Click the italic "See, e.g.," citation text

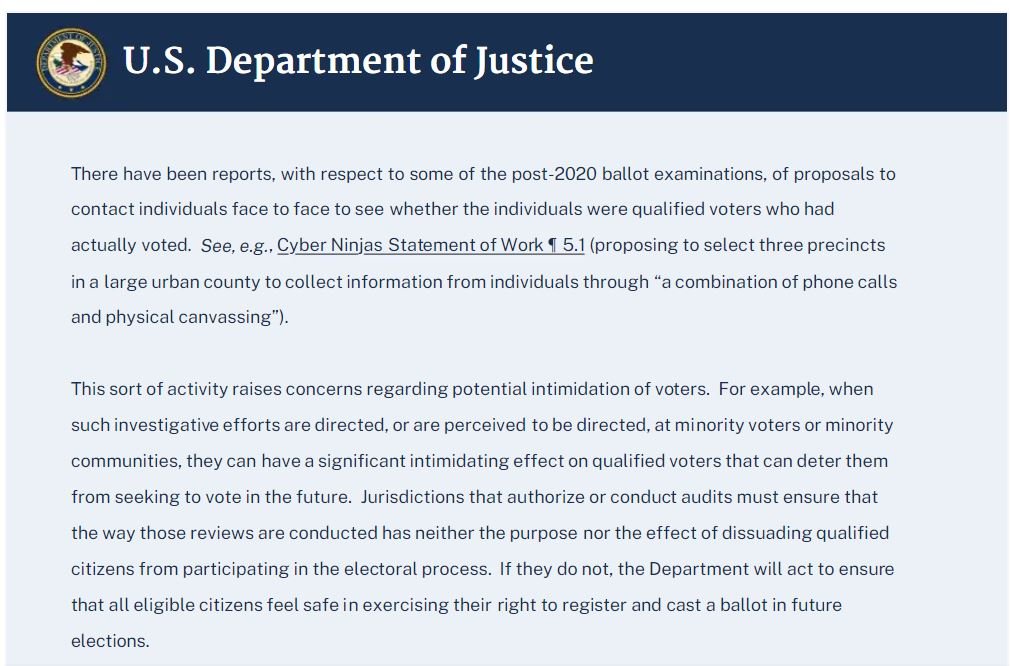(x=236, y=245)
